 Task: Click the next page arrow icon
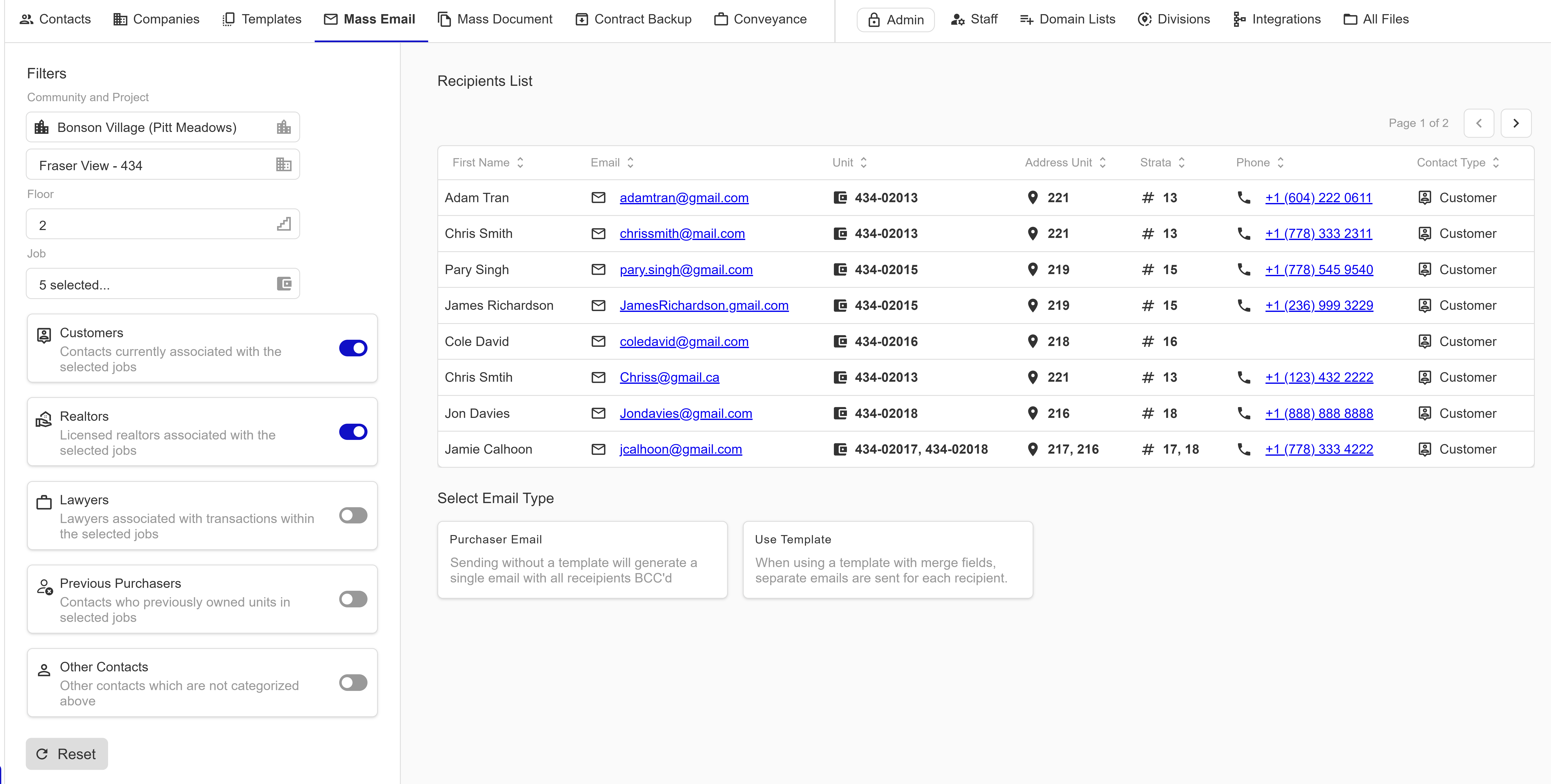point(1515,123)
